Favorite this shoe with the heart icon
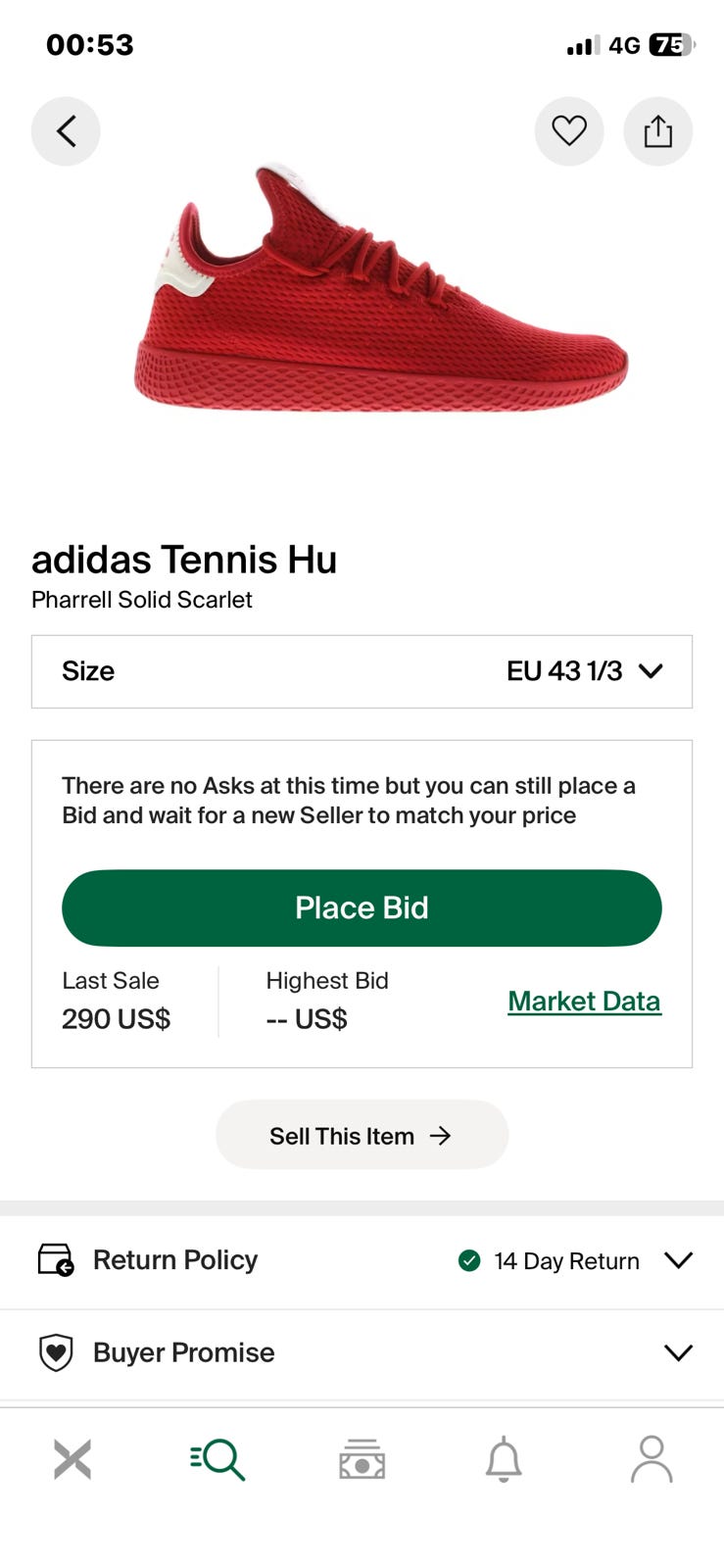The width and height of the screenshot is (724, 1568). 568,131
